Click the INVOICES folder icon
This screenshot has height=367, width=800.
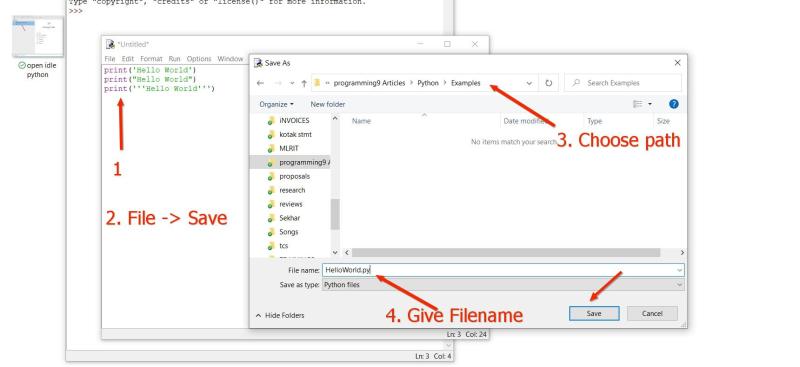271,121
